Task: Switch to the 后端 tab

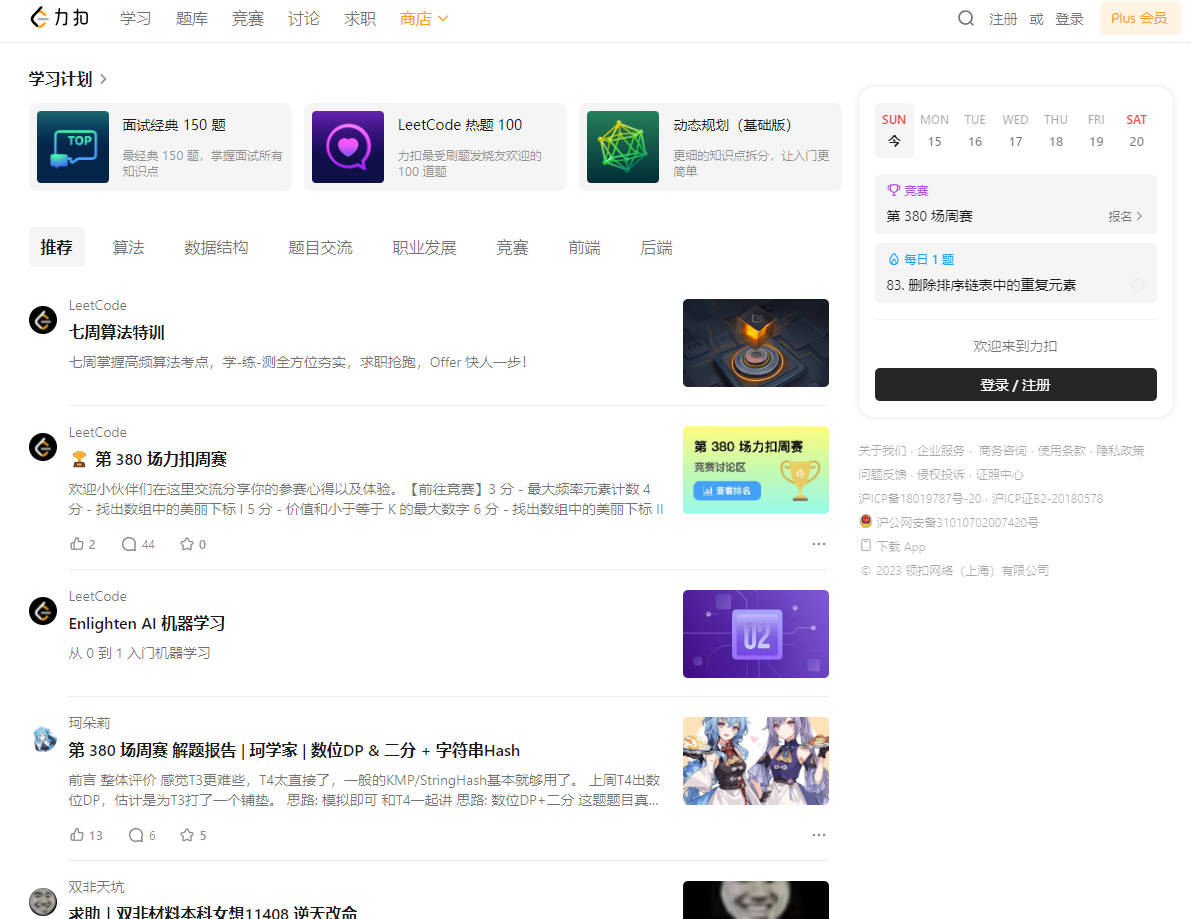Action: tap(656, 248)
